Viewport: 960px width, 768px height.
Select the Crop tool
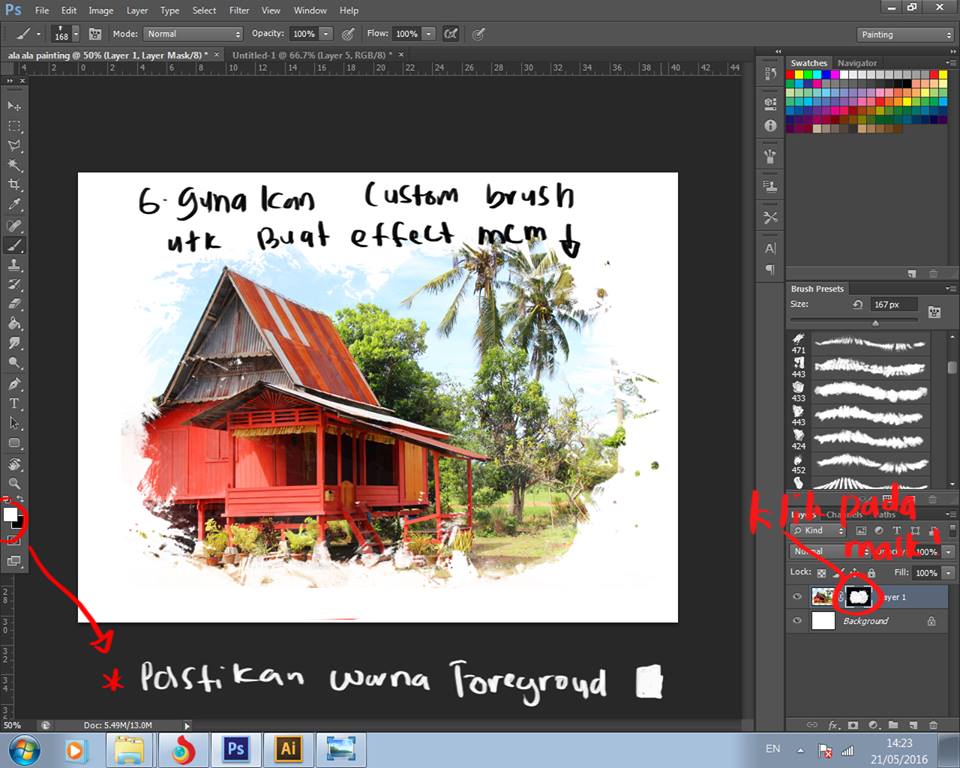coord(14,185)
